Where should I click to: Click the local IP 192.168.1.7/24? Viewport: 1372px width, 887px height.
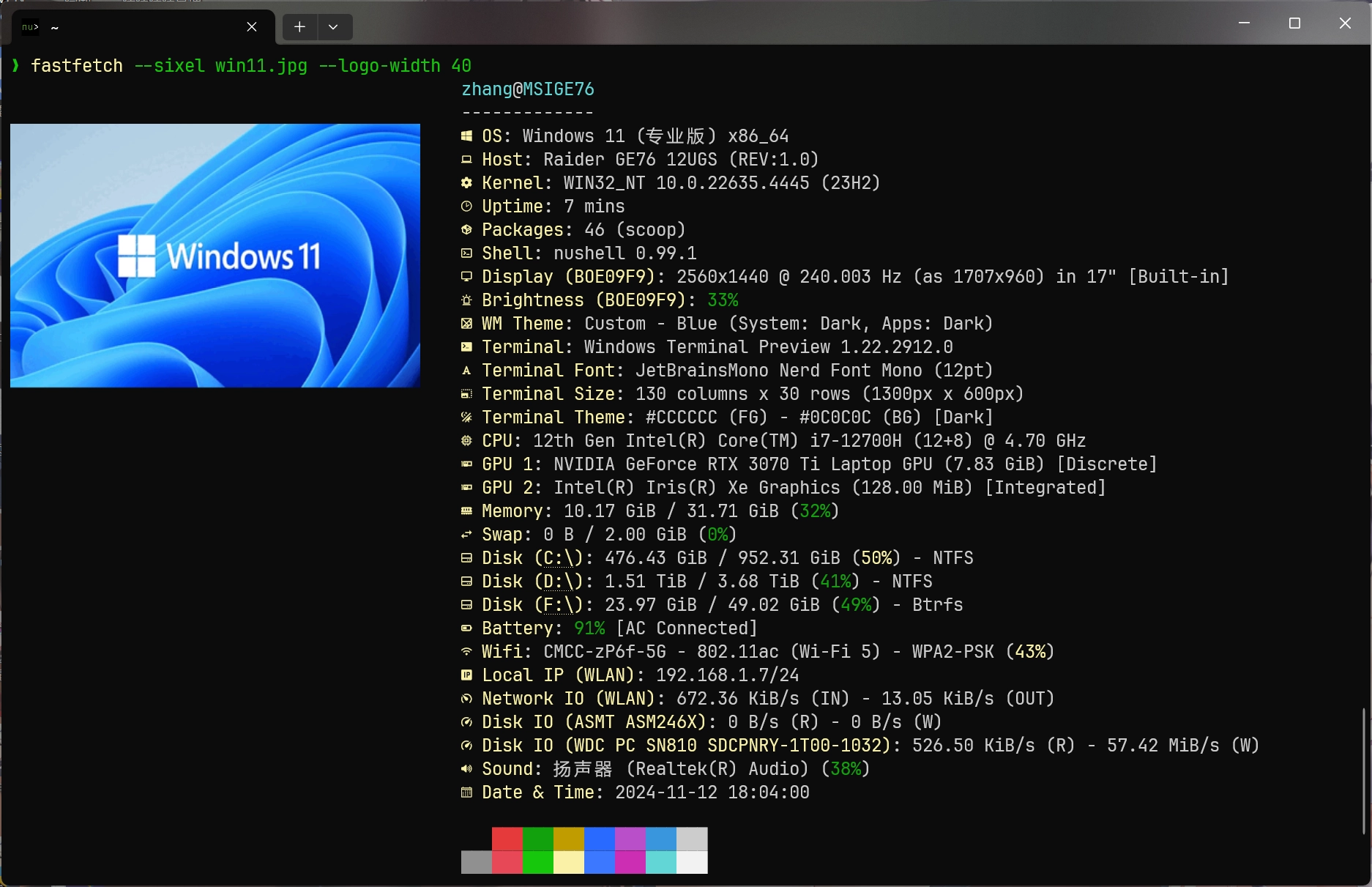[728, 675]
